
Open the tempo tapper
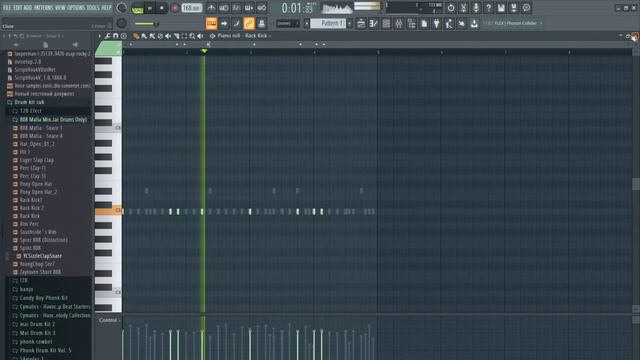pos(449,24)
